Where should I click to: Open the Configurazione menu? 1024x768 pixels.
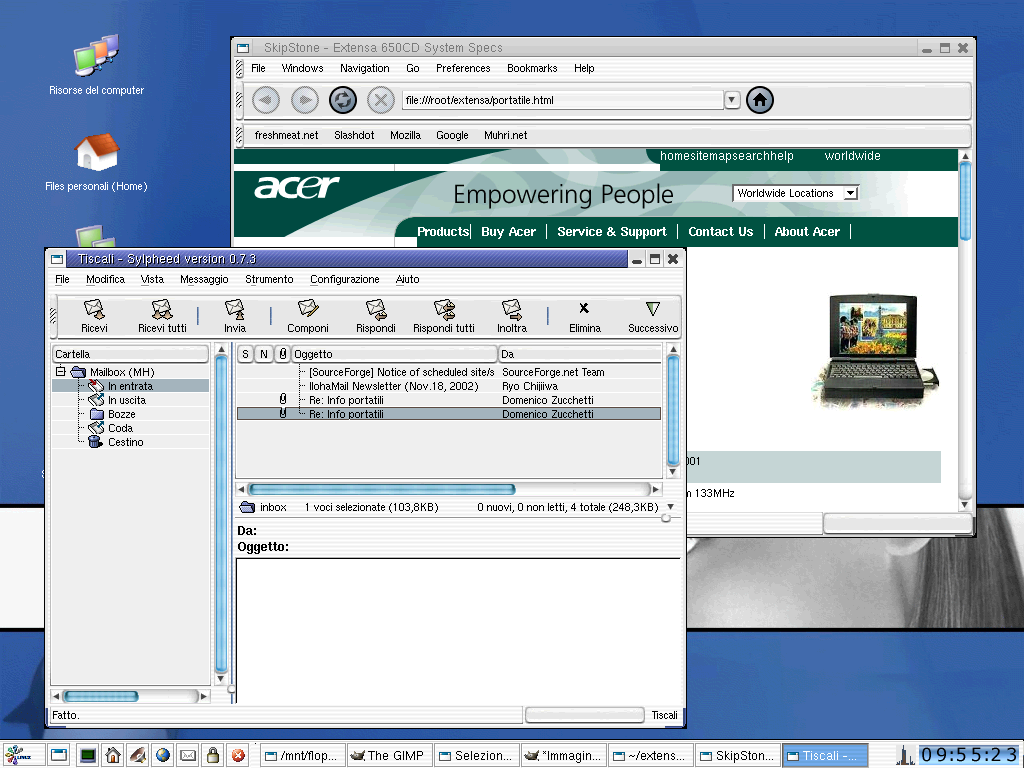344,279
